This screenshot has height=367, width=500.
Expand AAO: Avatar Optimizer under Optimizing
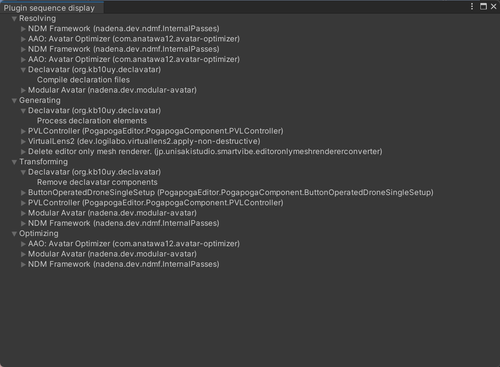pos(23,244)
